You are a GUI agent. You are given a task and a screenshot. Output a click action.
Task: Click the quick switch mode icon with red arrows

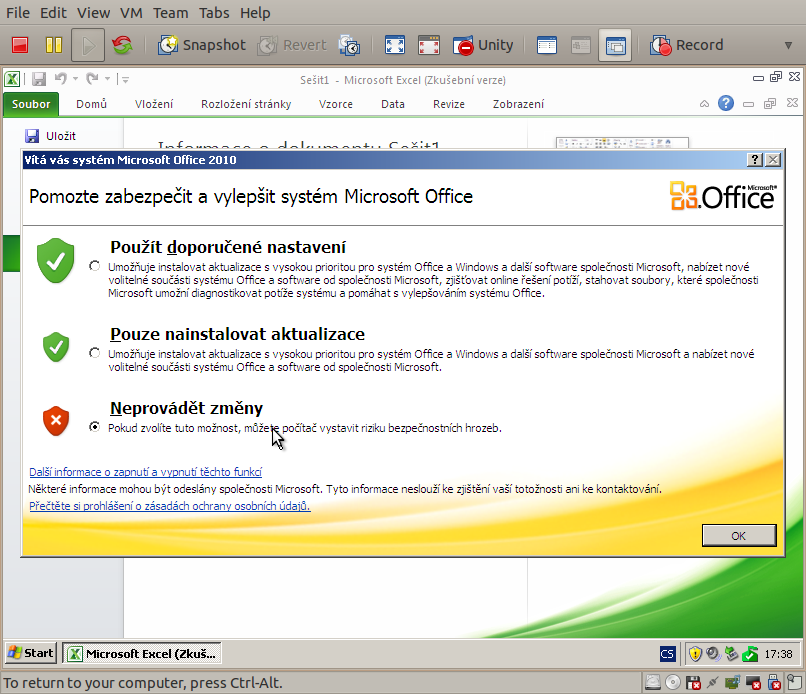[429, 45]
